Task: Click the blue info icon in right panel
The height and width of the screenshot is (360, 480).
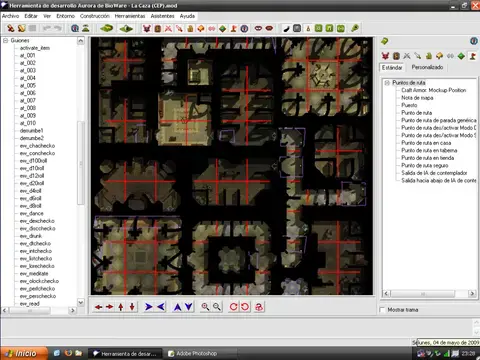Action: click(474, 41)
